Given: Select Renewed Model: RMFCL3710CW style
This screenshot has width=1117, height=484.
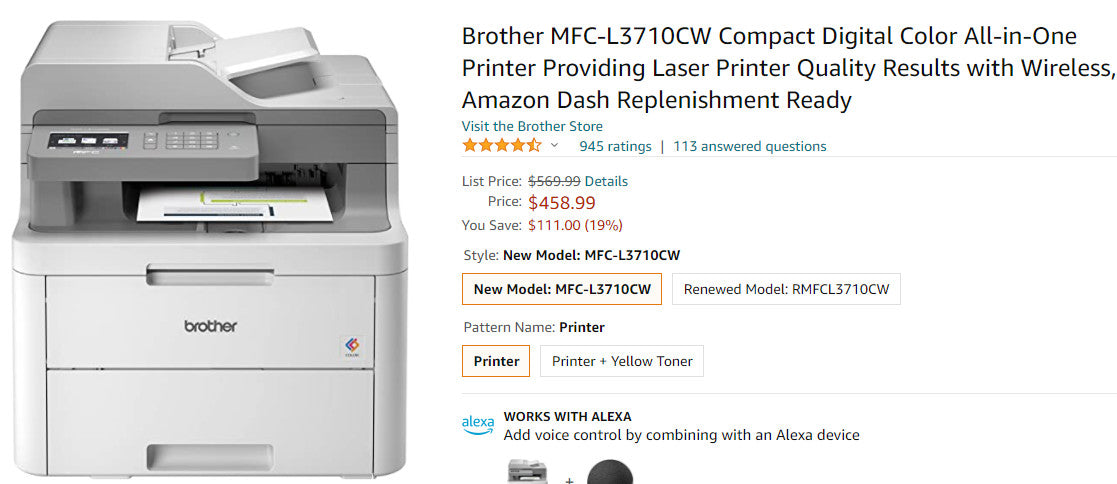Looking at the screenshot, I should point(786,289).
